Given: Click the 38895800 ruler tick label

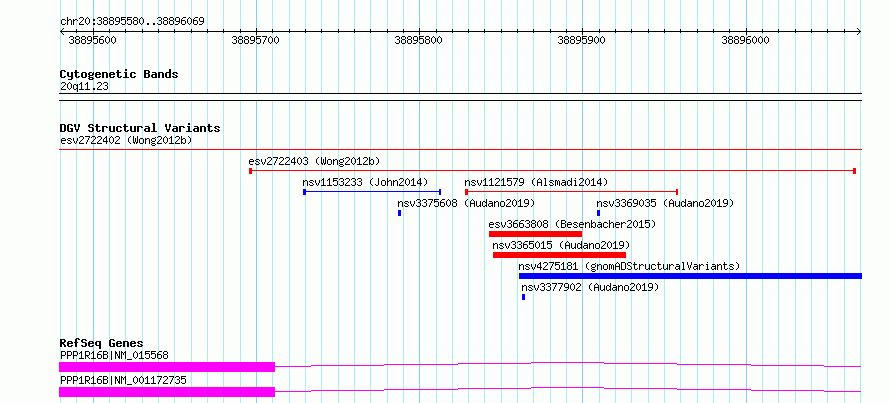Looking at the screenshot, I should coord(418,40).
